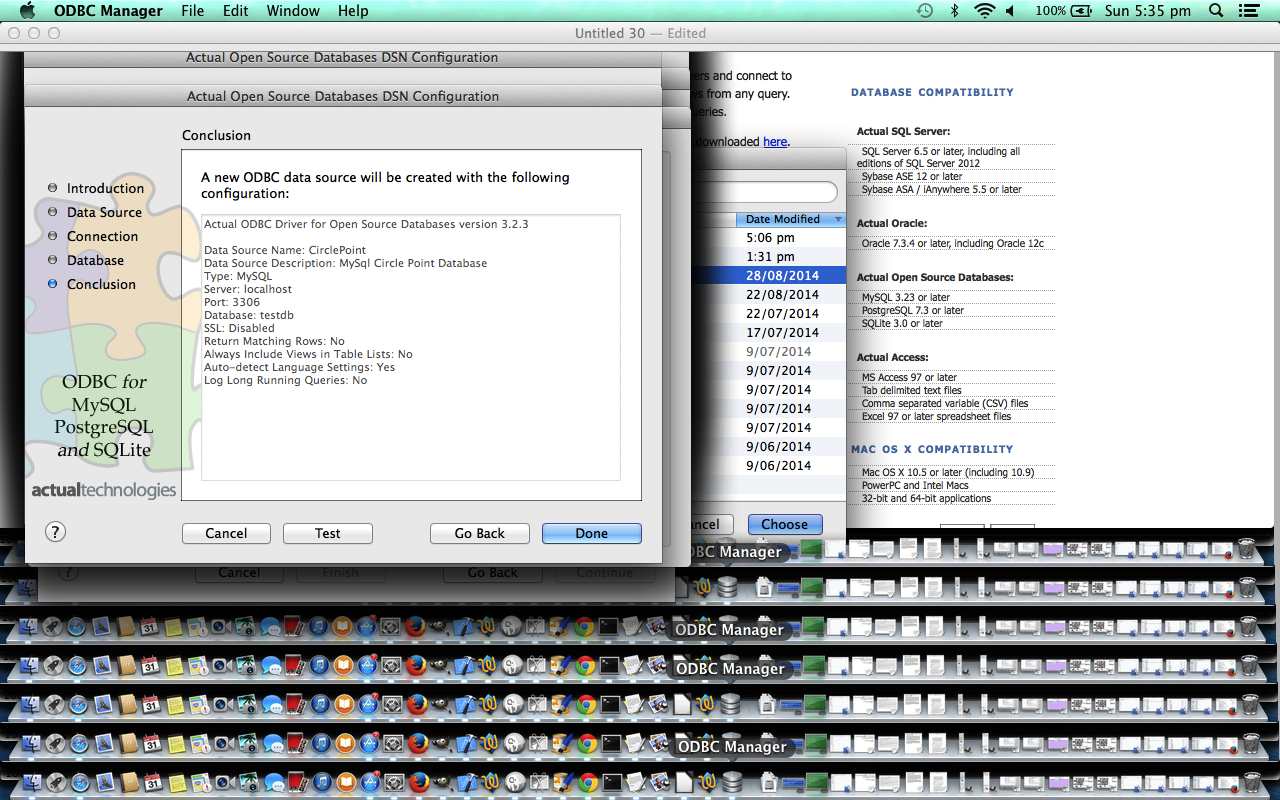This screenshot has width=1280, height=800.
Task: Open the File menu
Action: 193,11
